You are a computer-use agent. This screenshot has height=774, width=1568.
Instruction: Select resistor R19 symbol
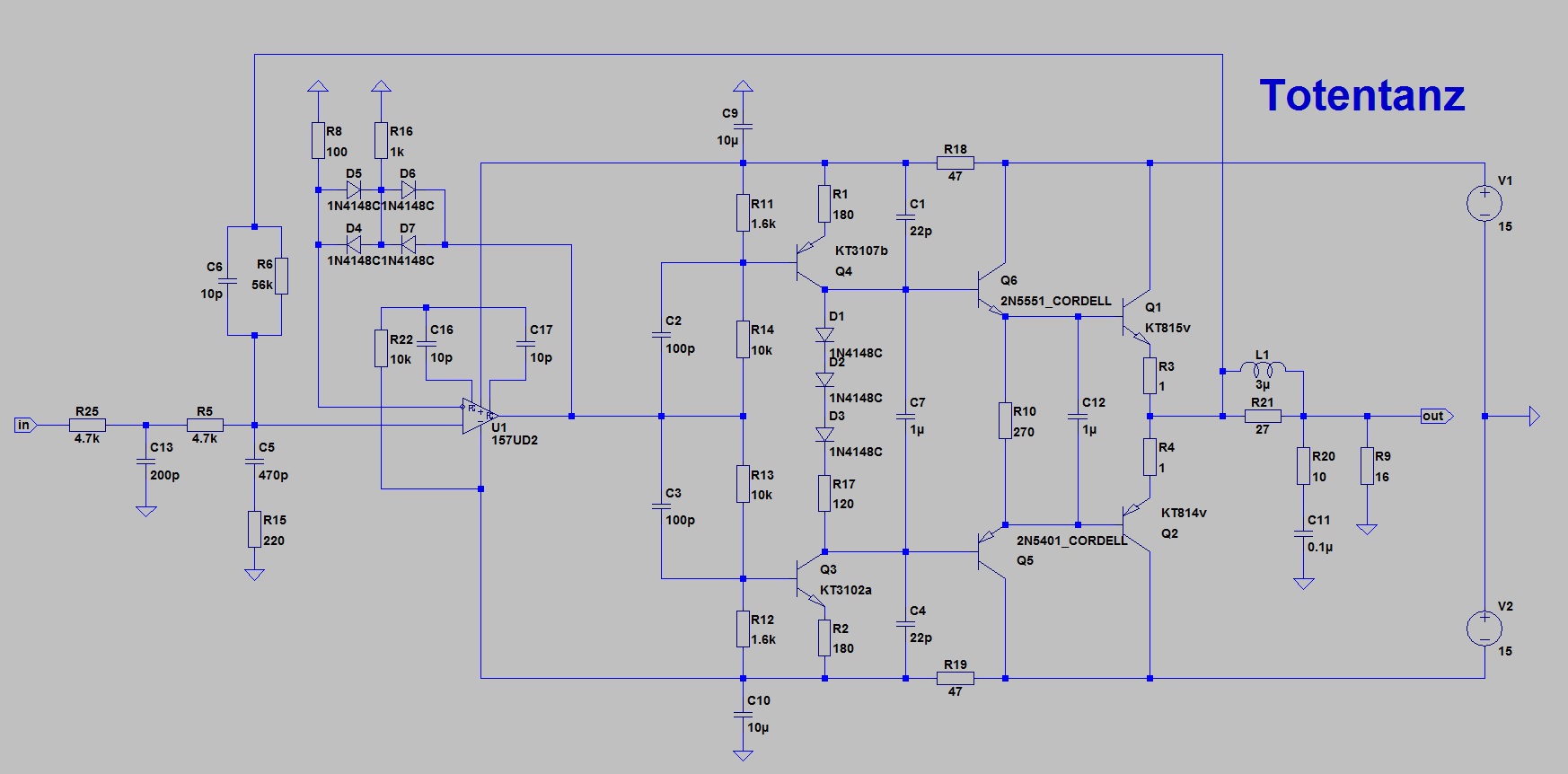click(x=956, y=678)
